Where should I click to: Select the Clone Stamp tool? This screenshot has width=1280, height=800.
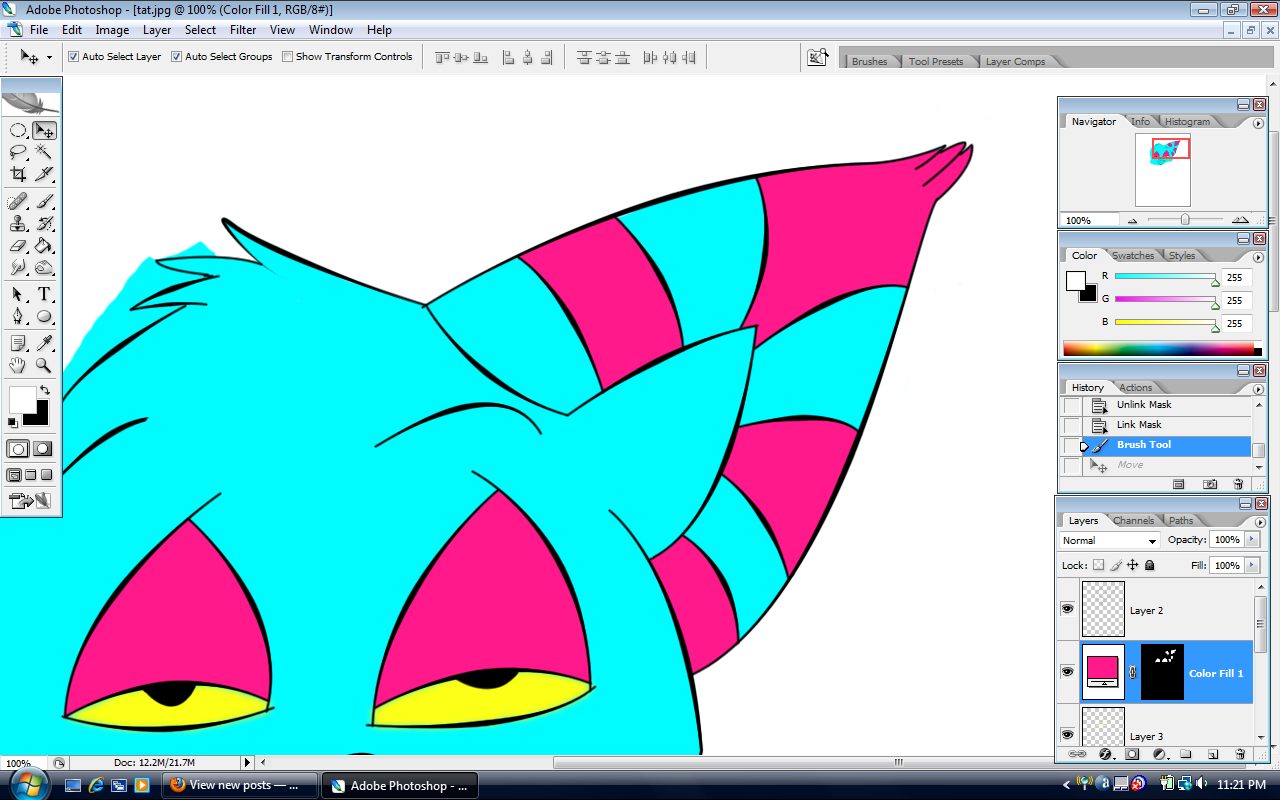[x=18, y=224]
